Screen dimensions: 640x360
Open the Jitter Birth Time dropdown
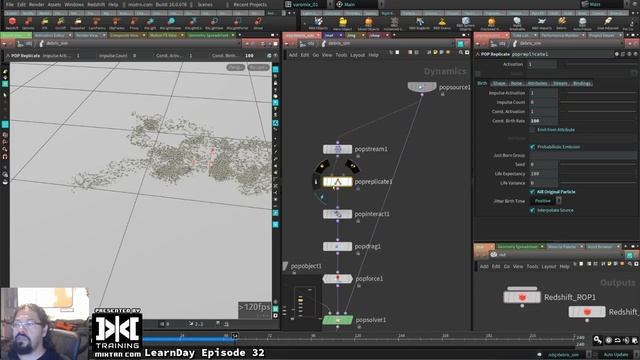pos(547,201)
